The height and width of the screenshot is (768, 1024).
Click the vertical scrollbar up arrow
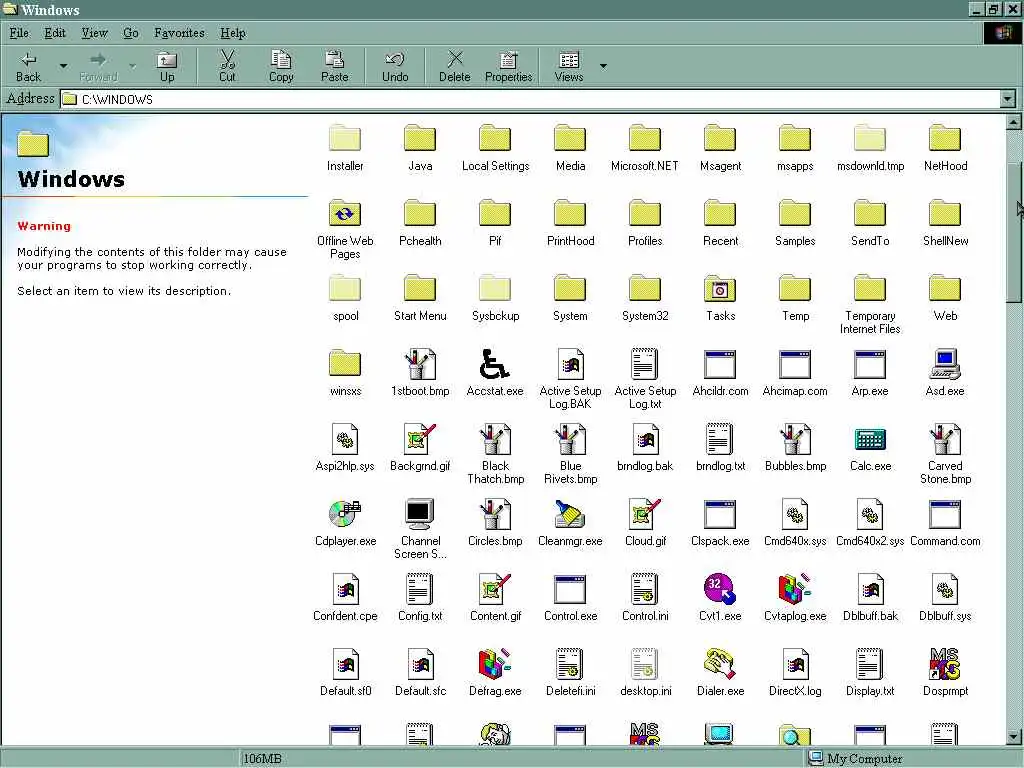point(1014,121)
